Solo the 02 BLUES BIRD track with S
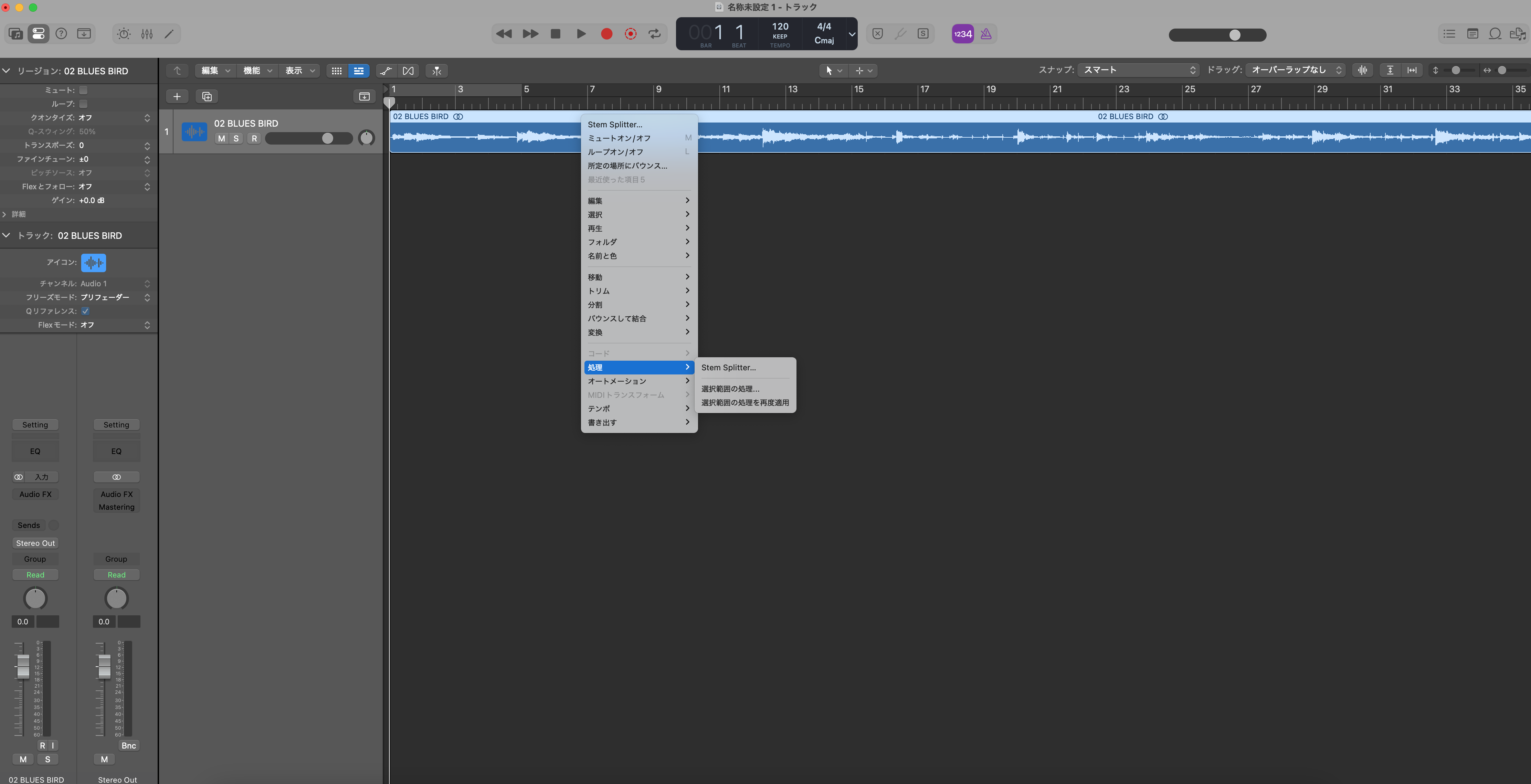 tap(236, 138)
